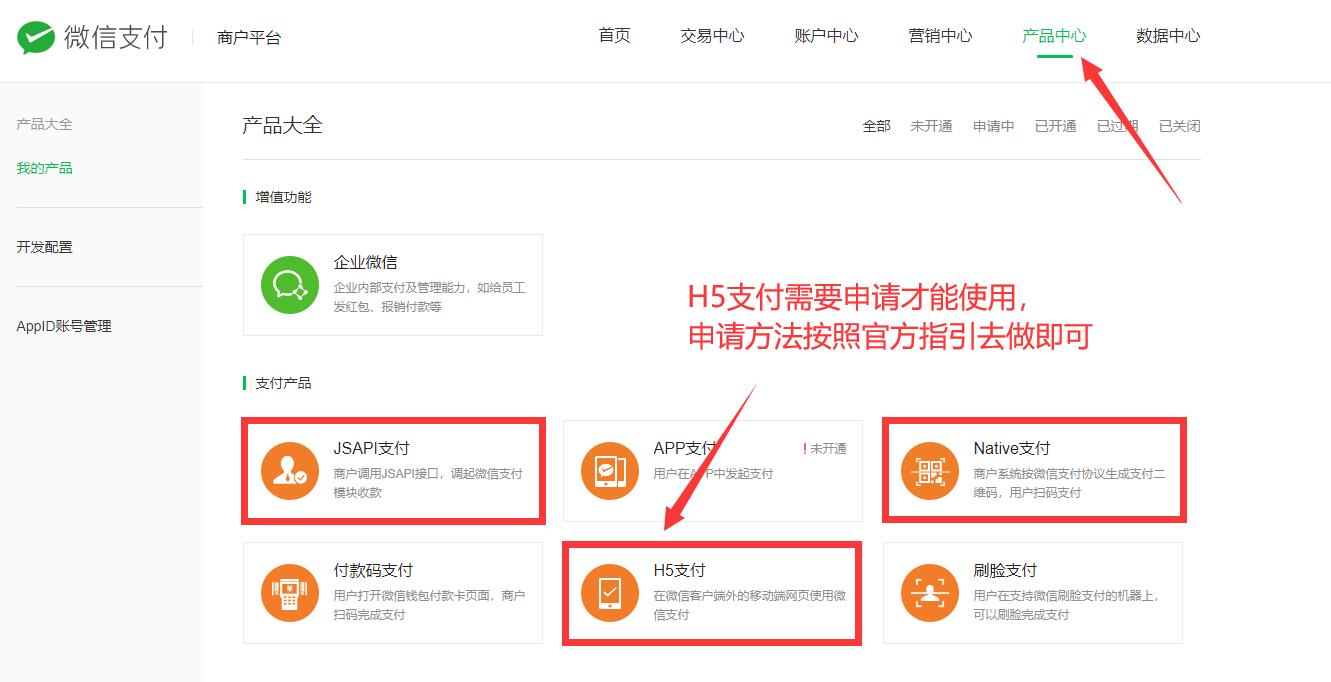Open the 交易中心 navigation tab
This screenshot has width=1331, height=682.
click(712, 36)
